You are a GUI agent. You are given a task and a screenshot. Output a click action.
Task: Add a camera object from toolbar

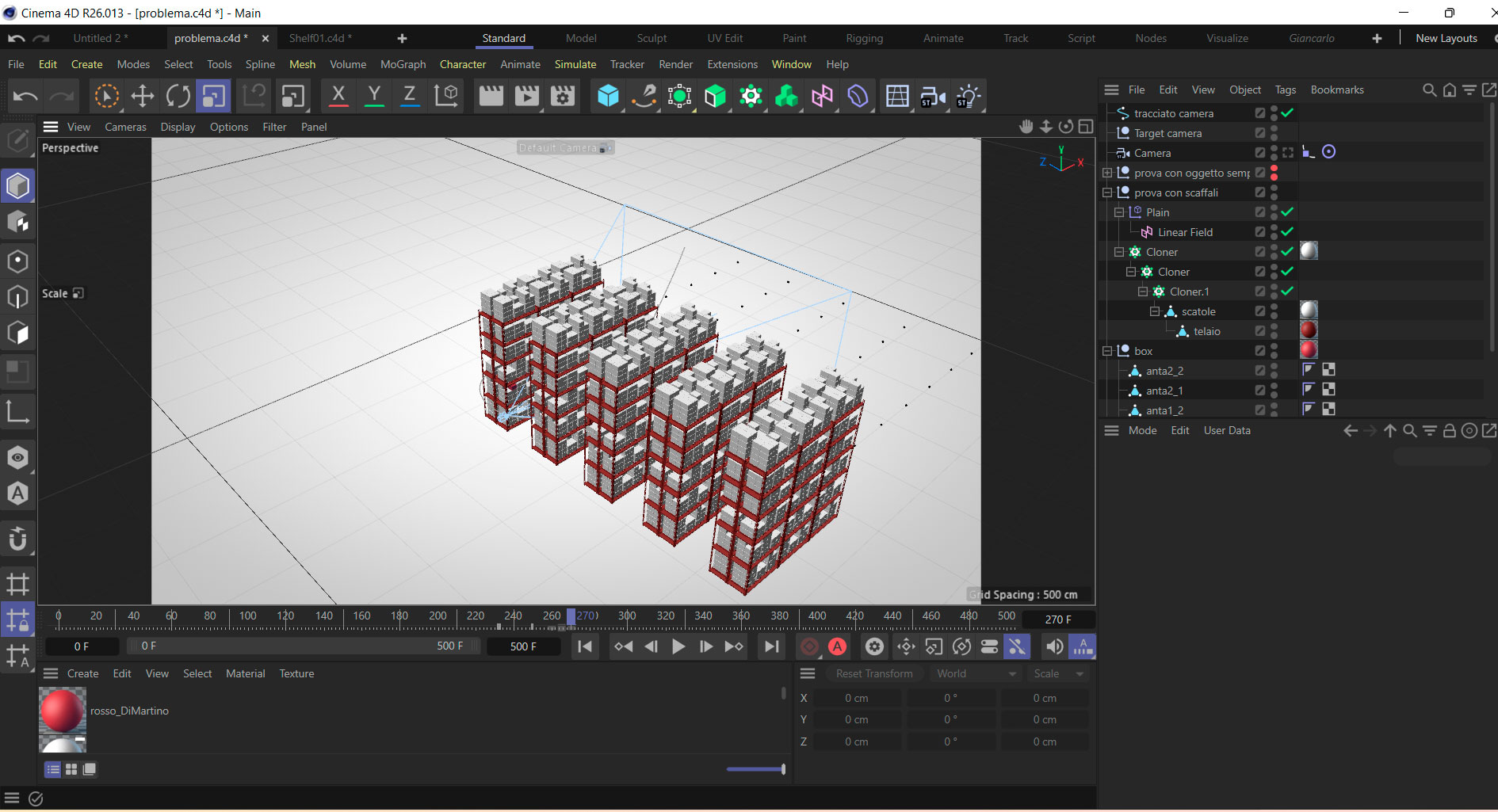[933, 97]
